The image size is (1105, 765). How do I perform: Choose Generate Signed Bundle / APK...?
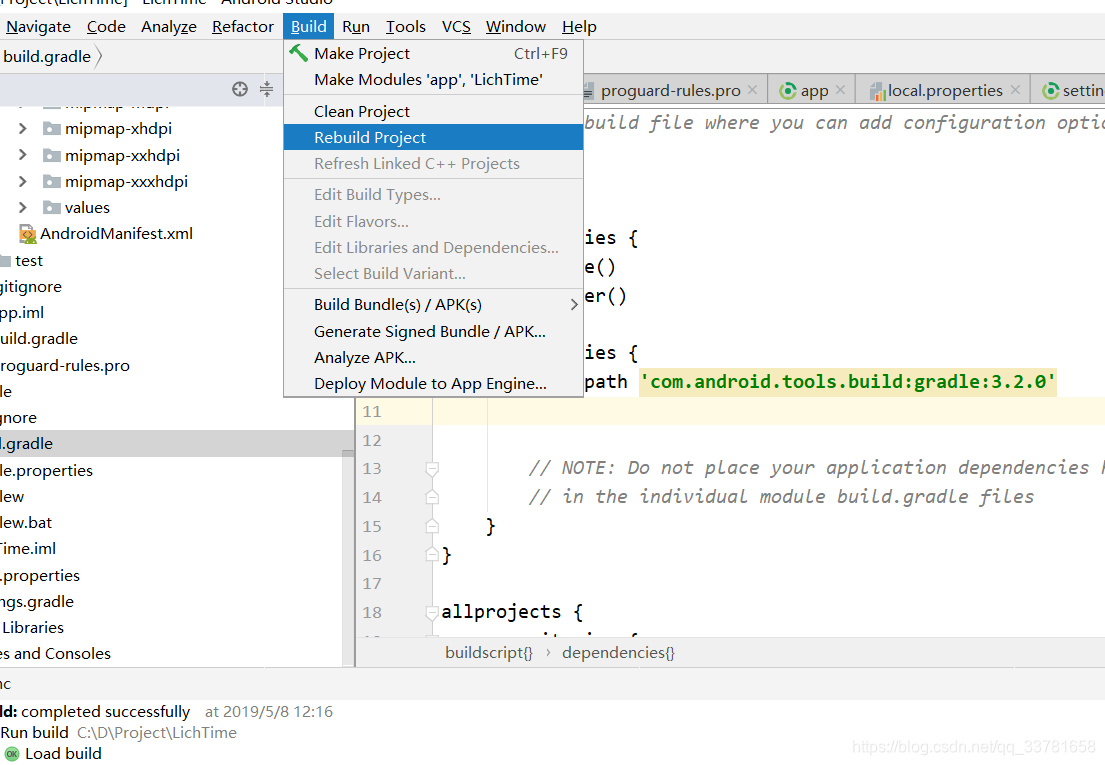(x=433, y=331)
